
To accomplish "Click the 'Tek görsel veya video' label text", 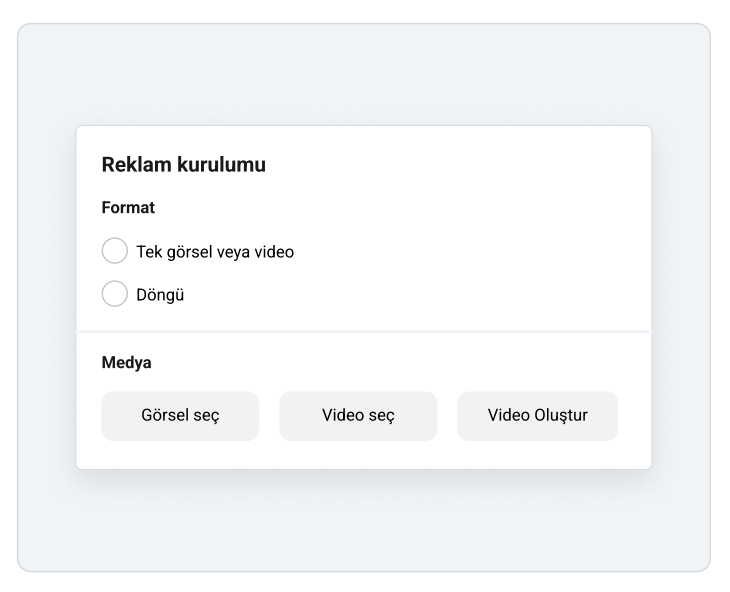I will pos(215,252).
